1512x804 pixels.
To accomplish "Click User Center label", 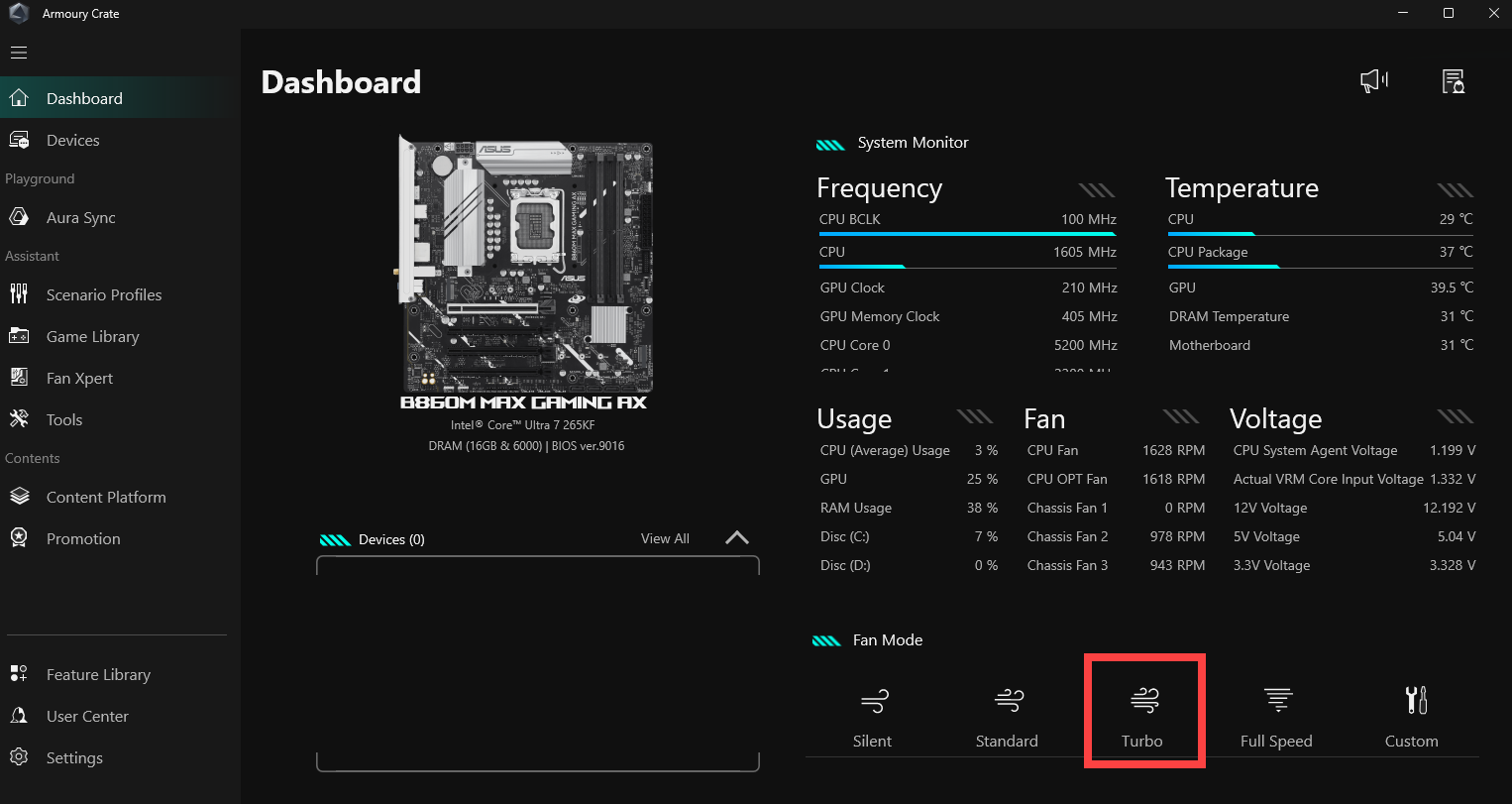I will coord(87,716).
